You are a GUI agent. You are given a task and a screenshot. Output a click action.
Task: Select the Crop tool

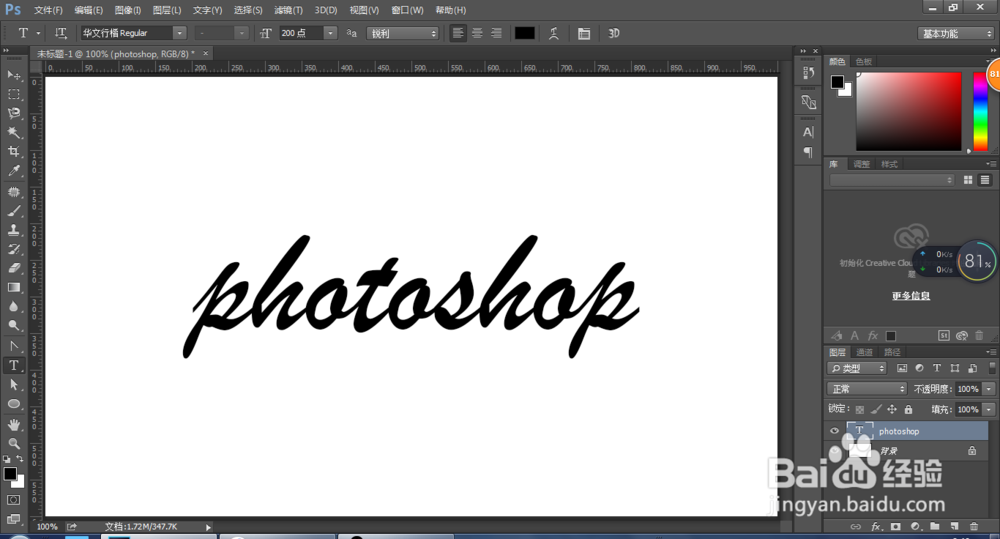13,152
